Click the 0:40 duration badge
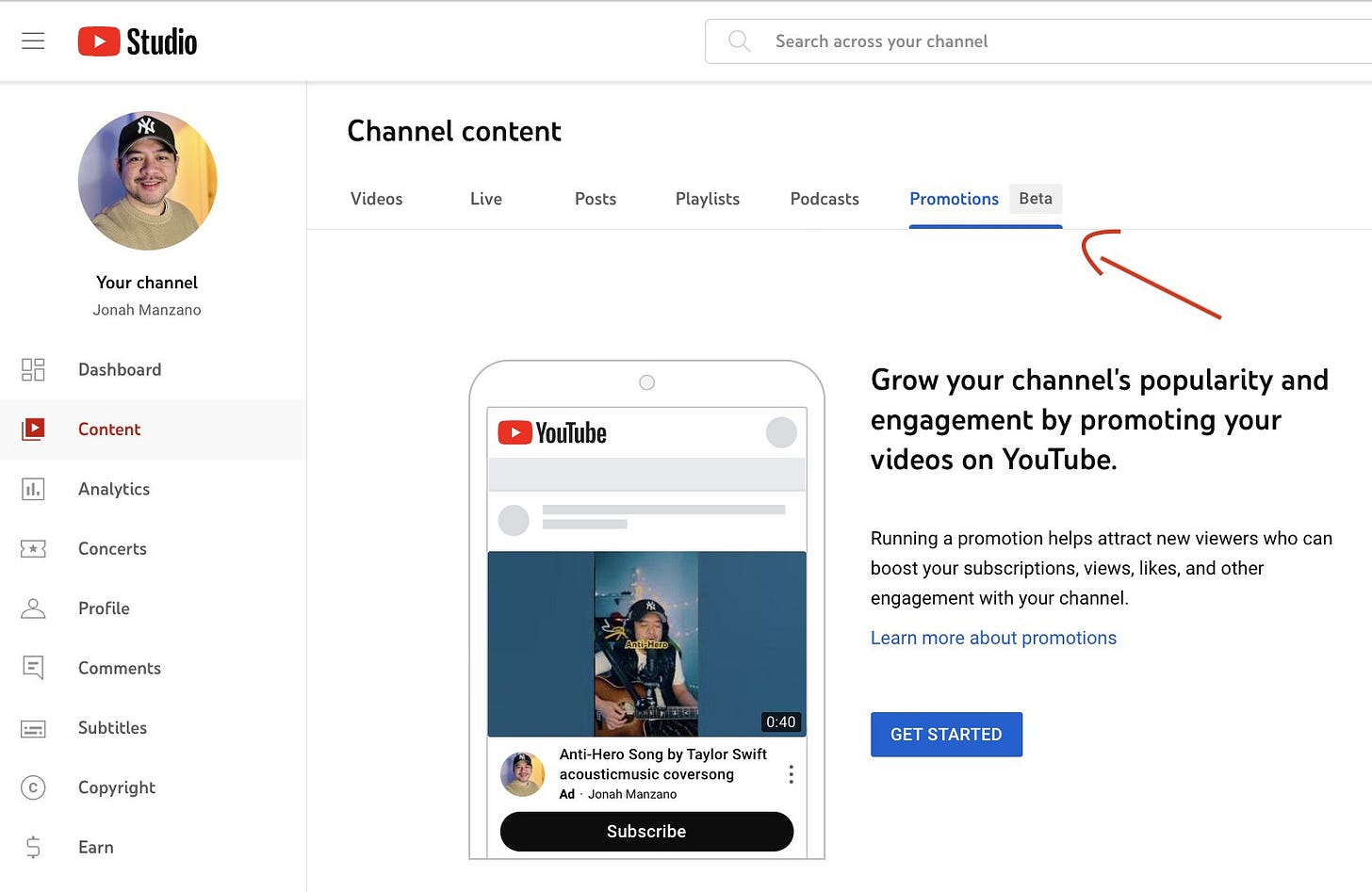 (780, 722)
